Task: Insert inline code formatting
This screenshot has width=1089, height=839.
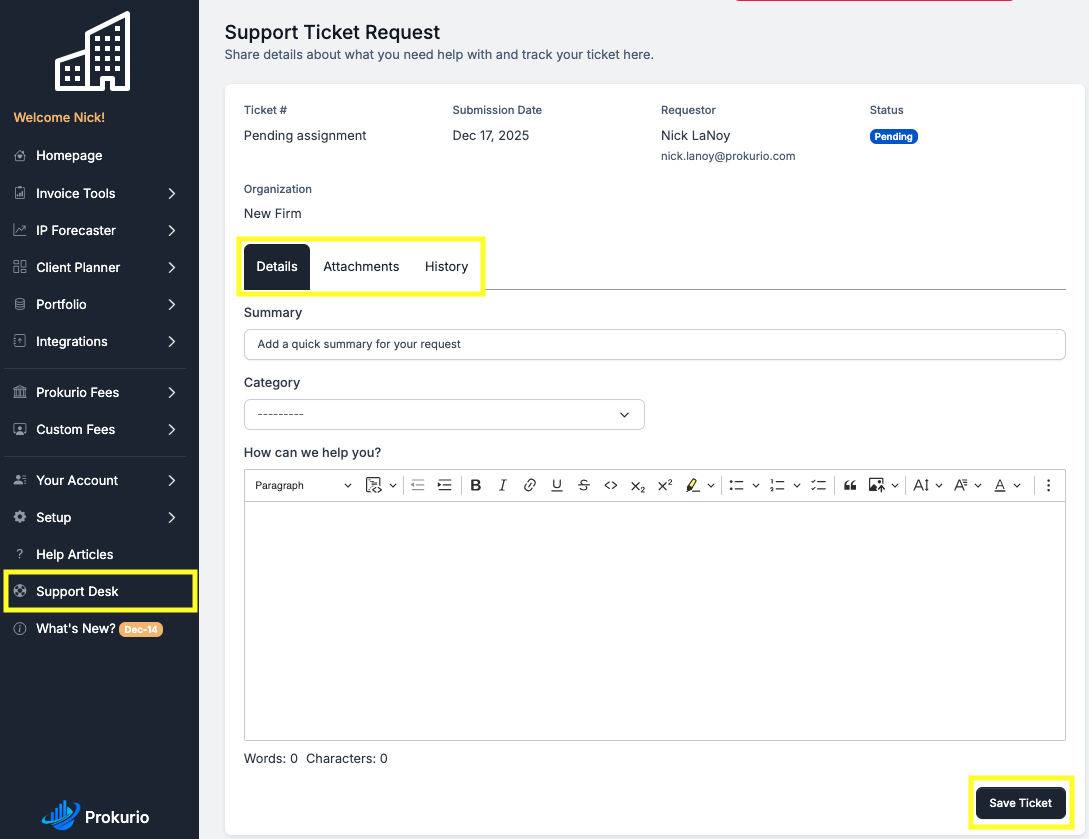Action: pos(611,485)
